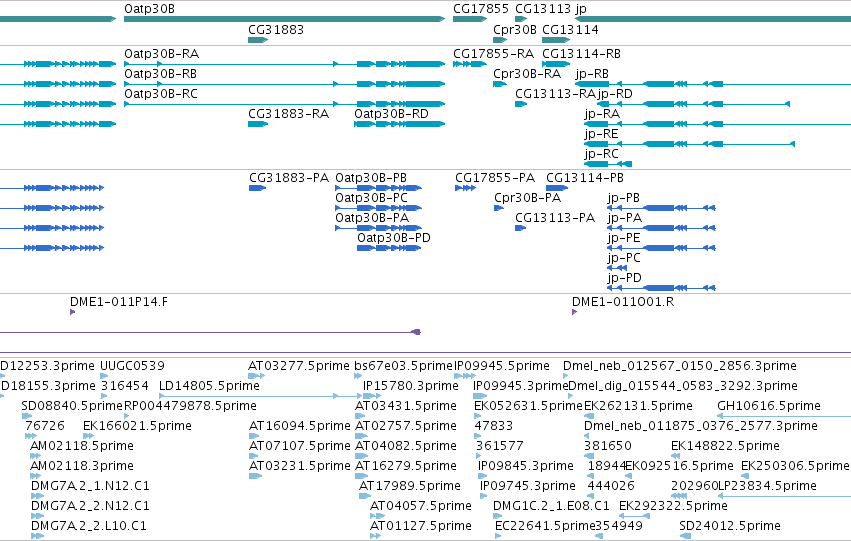Select the EK148822.5prime EST label
Screen dimensions: 851x541
pos(726,447)
